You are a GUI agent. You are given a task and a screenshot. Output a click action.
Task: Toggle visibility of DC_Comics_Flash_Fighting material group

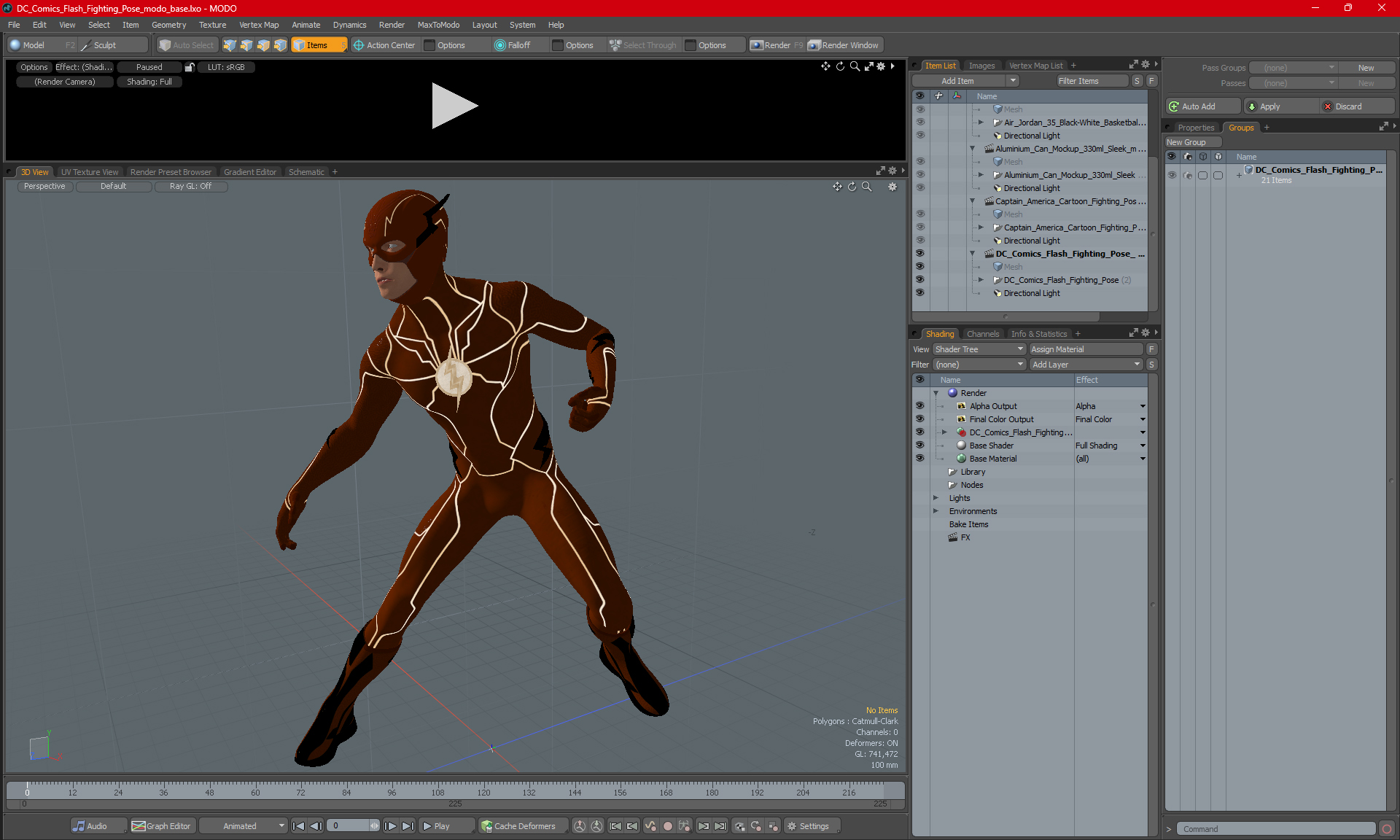click(x=919, y=432)
